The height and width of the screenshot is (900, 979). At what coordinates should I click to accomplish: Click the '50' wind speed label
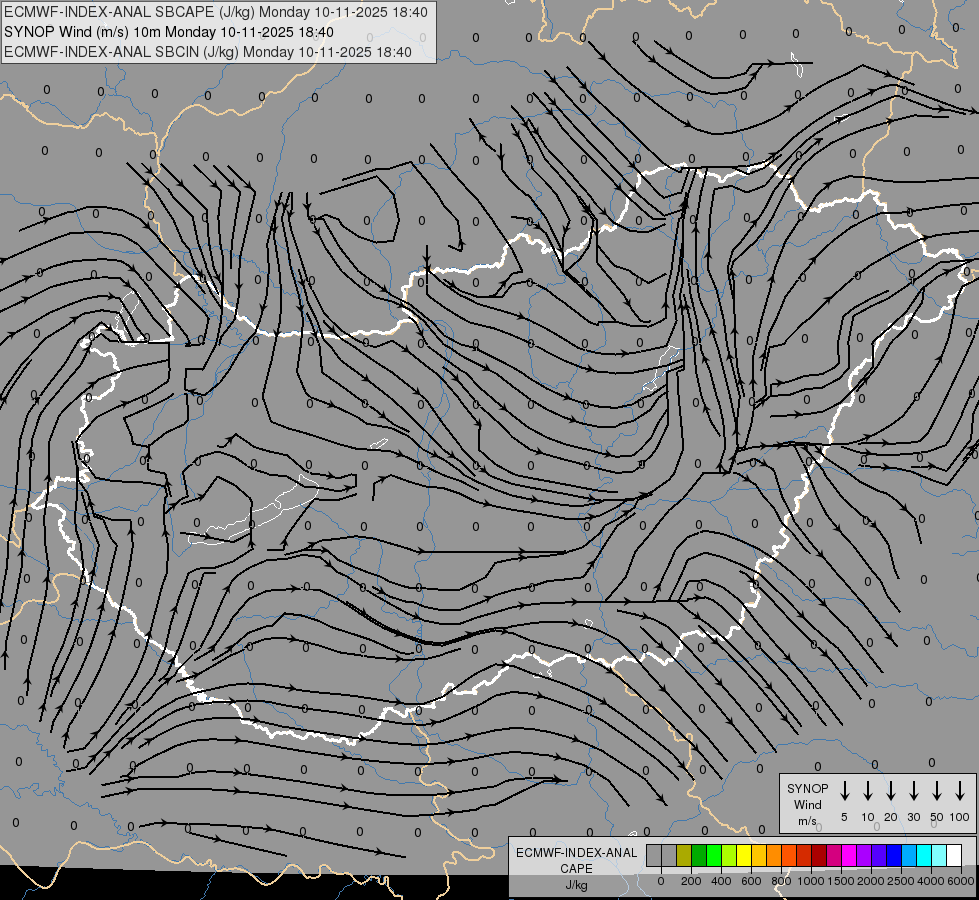tap(937, 817)
